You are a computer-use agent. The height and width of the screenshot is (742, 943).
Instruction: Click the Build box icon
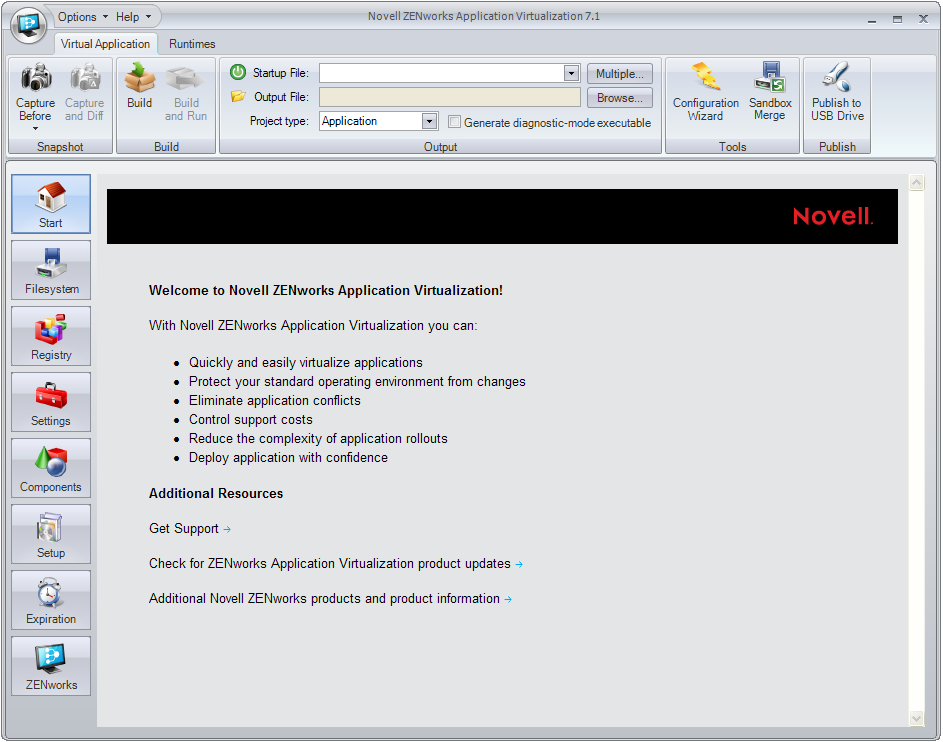click(140, 77)
